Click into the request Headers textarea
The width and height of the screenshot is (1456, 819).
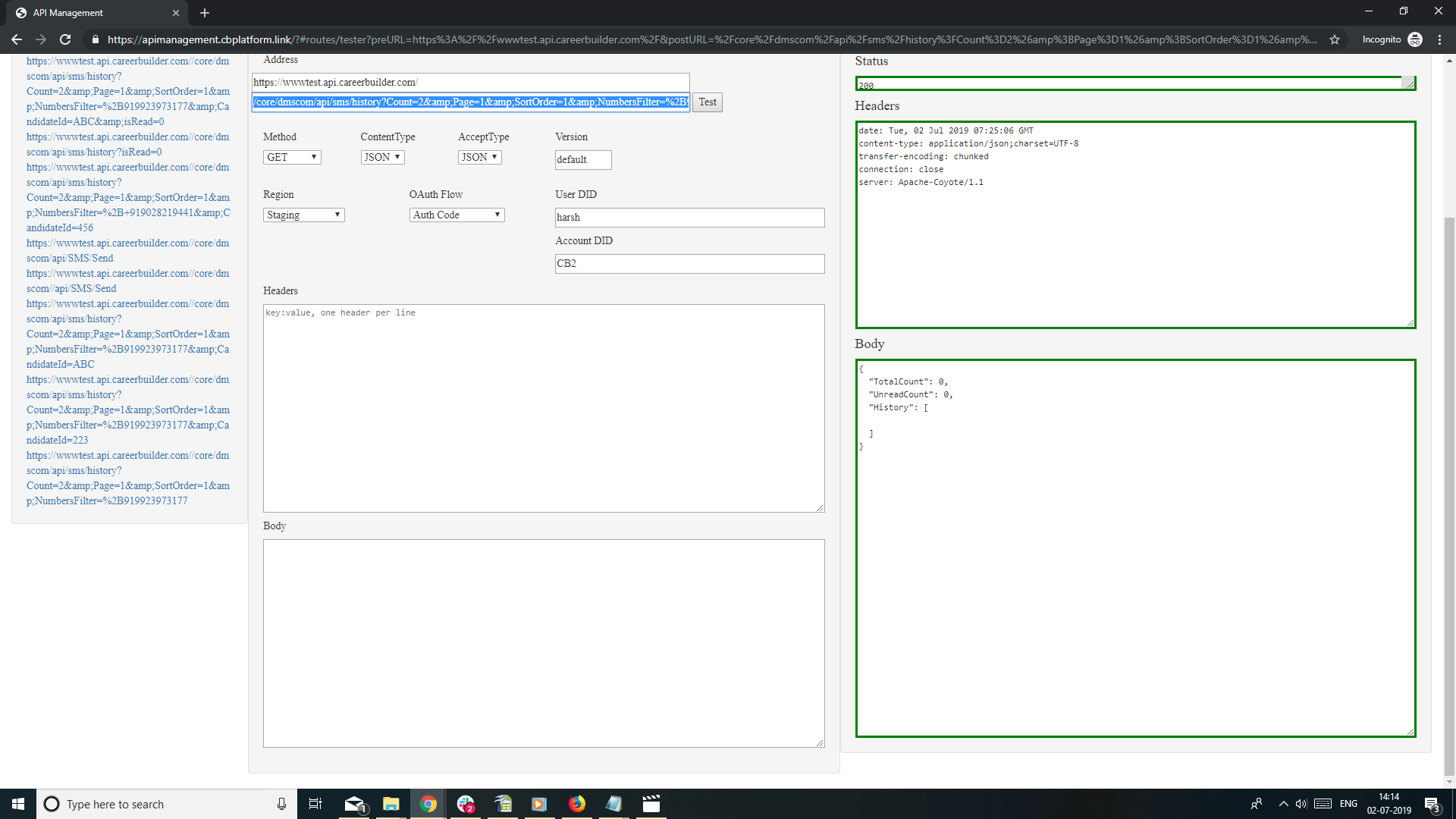click(543, 408)
